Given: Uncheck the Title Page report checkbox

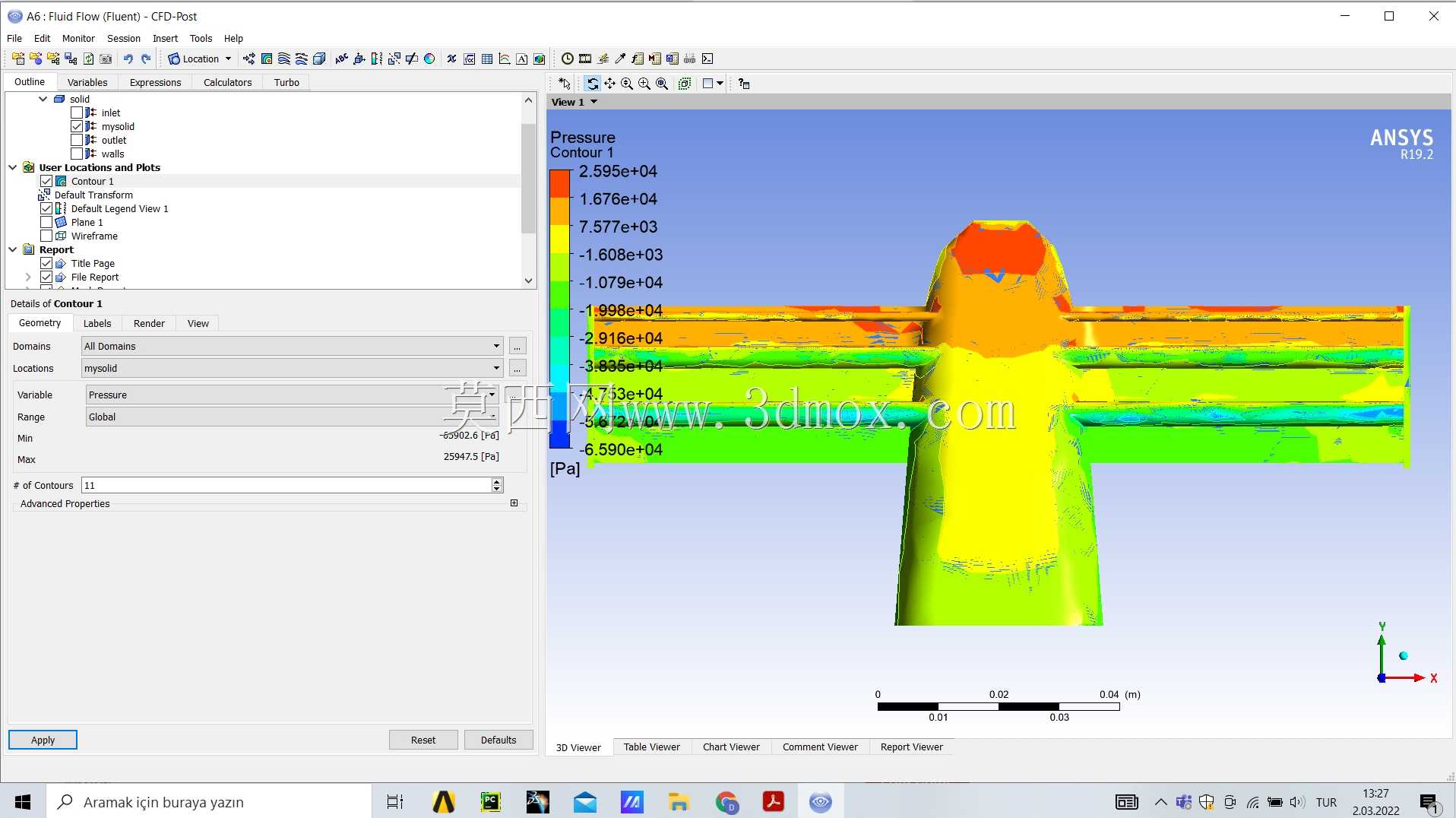Looking at the screenshot, I should 46,263.
